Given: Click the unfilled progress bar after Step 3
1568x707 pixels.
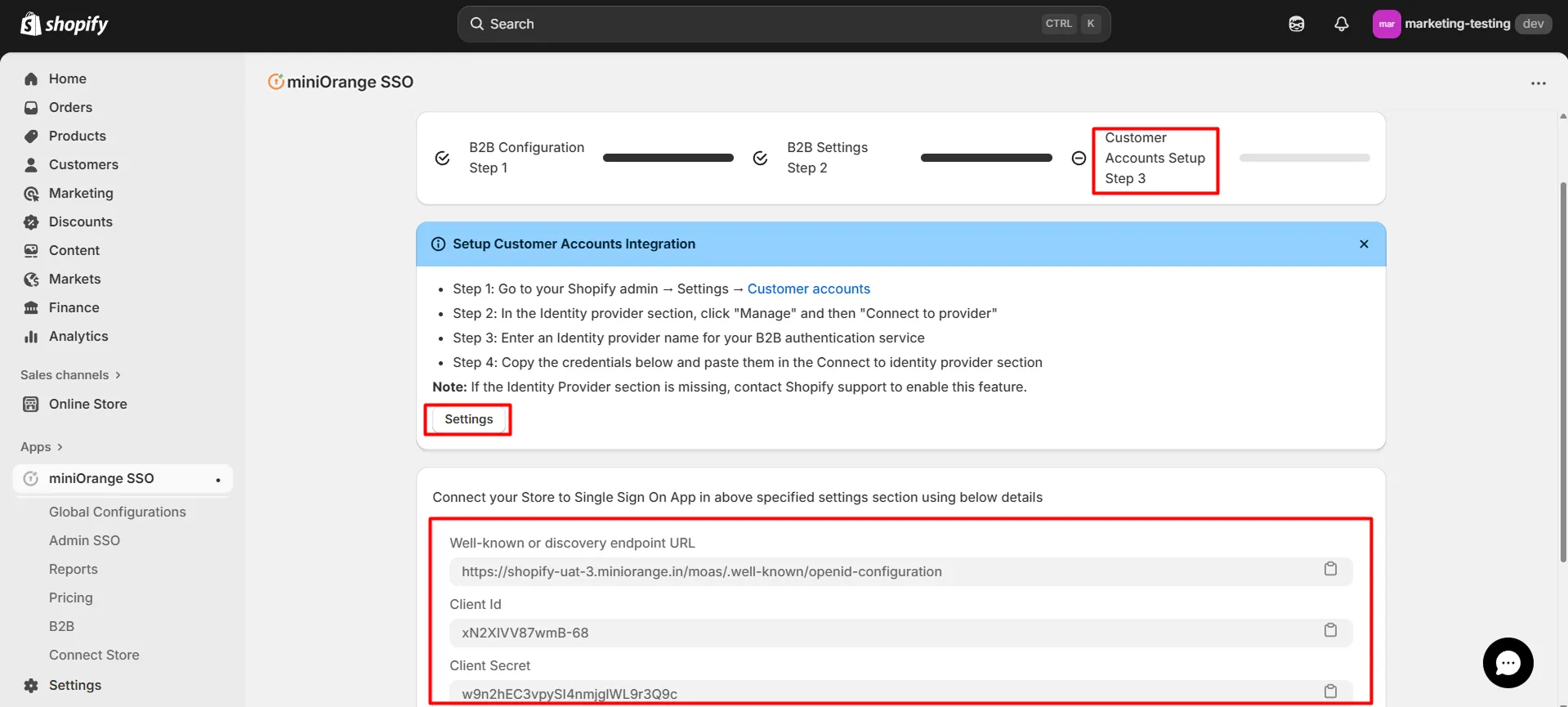Looking at the screenshot, I should coord(1304,158).
